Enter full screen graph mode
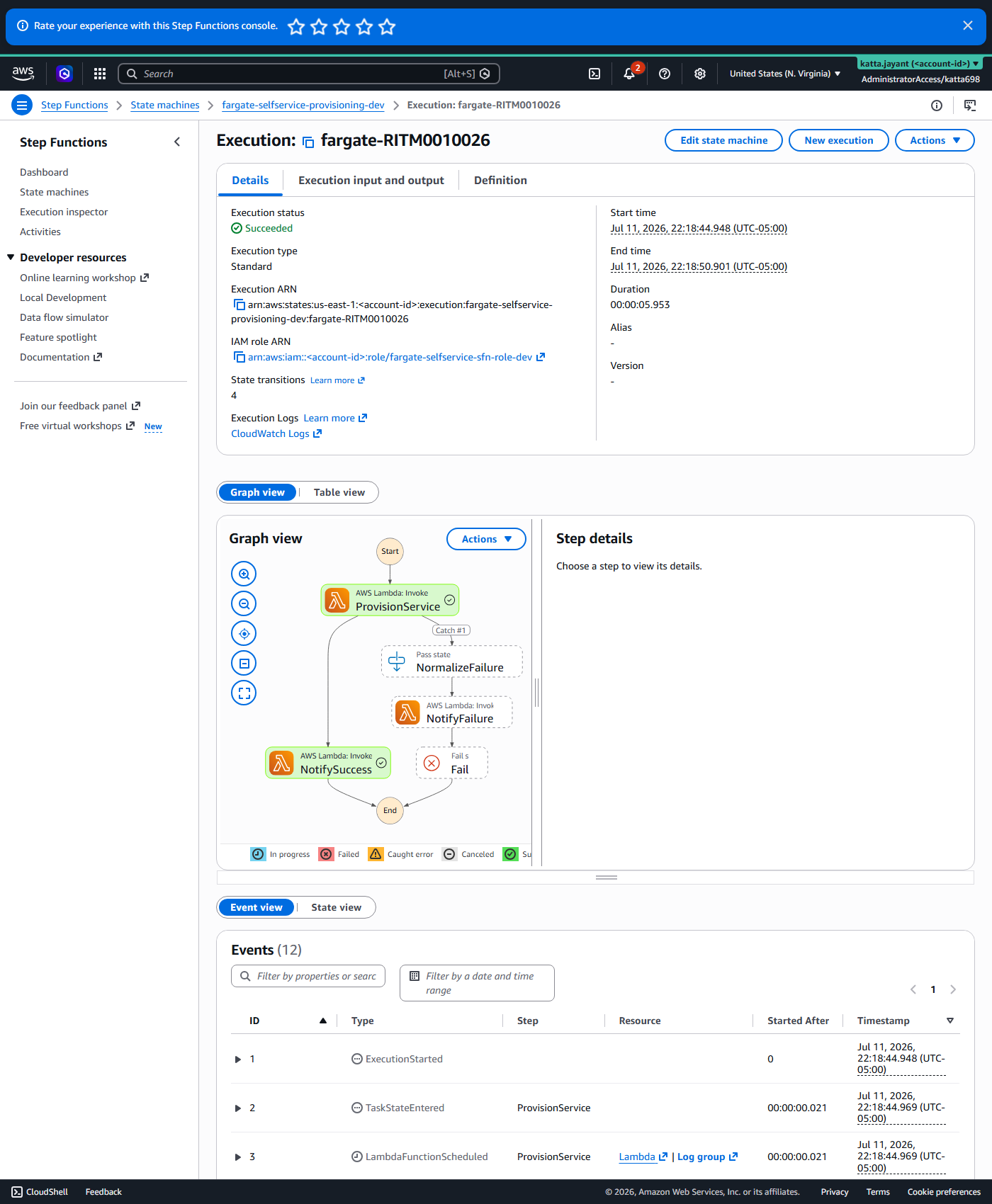 click(244, 693)
